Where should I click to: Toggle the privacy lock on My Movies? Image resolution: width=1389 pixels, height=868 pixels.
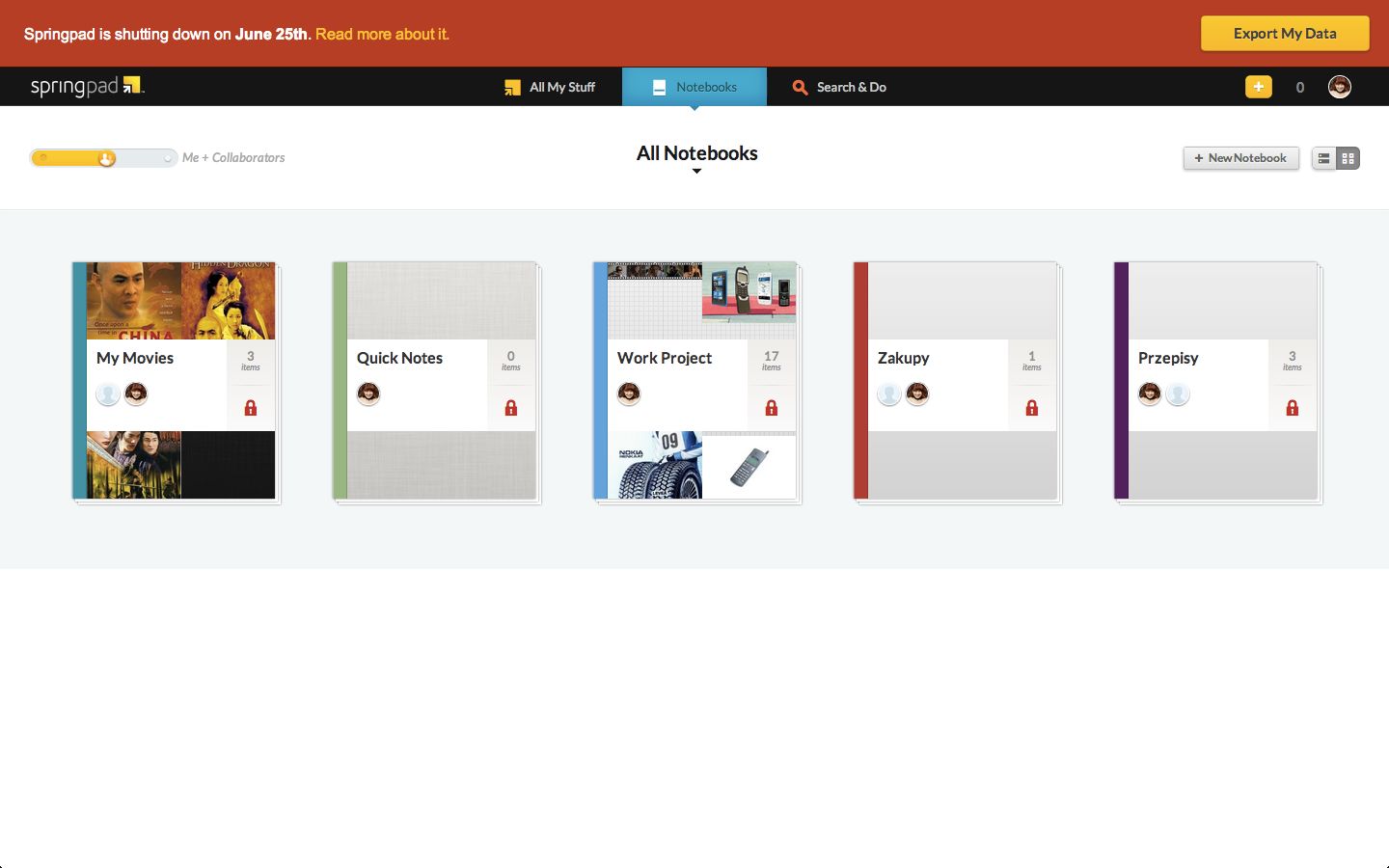tap(251, 408)
